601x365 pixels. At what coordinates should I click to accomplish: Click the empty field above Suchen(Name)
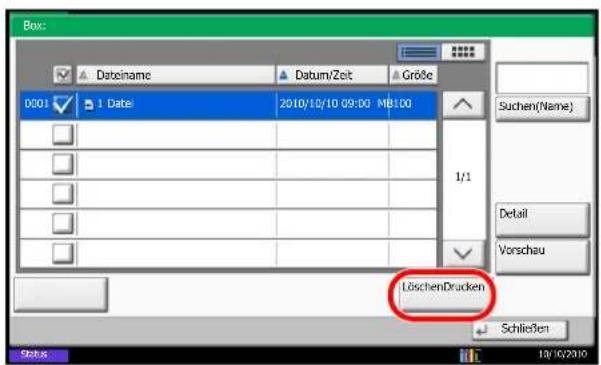tap(542, 79)
